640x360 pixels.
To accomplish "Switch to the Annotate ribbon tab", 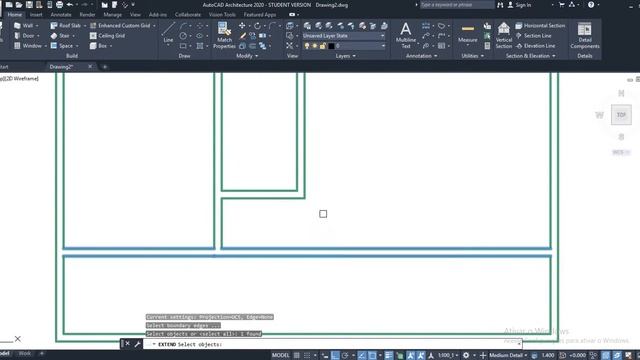I will pyautogui.click(x=61, y=15).
